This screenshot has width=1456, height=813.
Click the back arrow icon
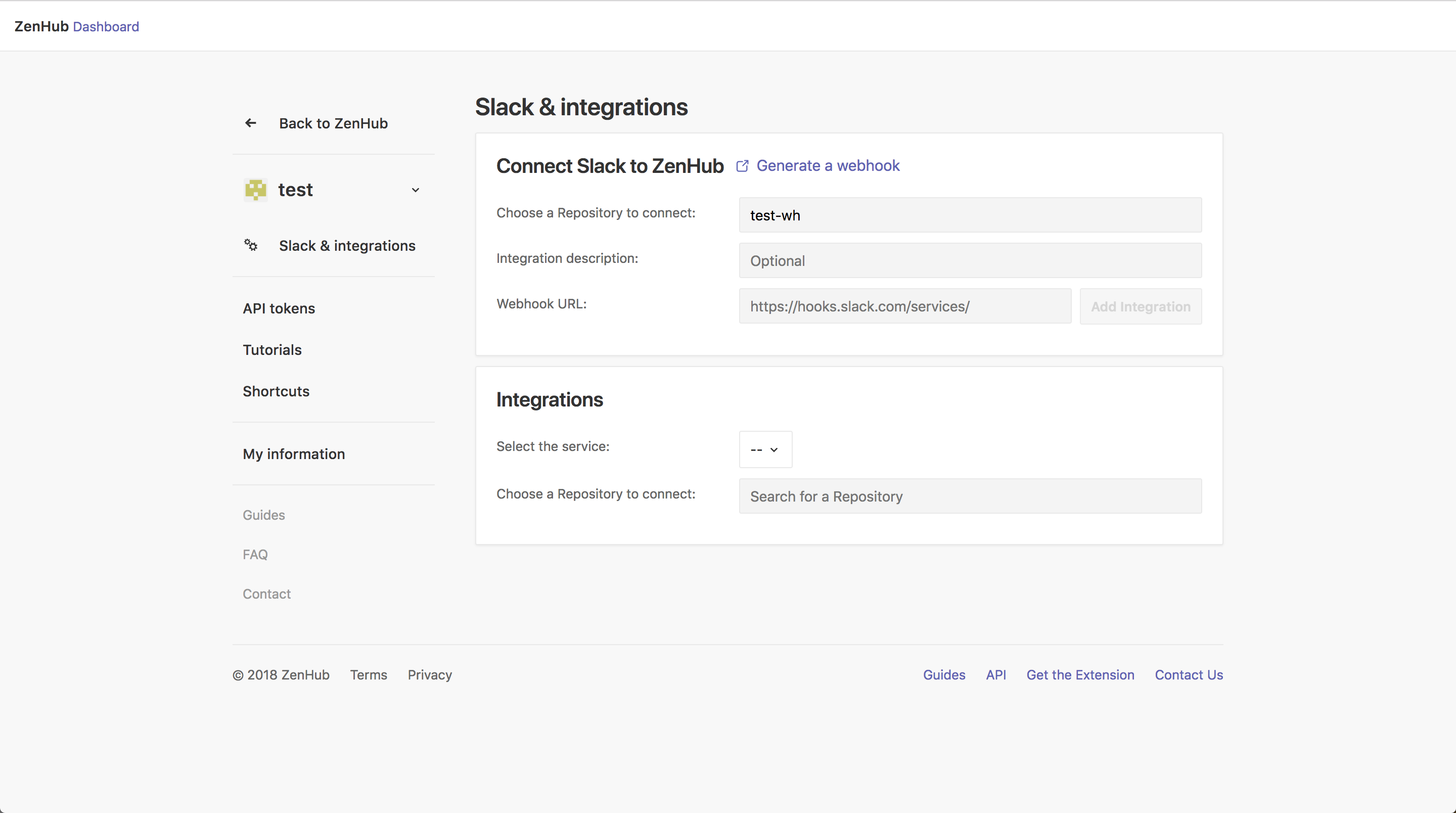pos(250,123)
